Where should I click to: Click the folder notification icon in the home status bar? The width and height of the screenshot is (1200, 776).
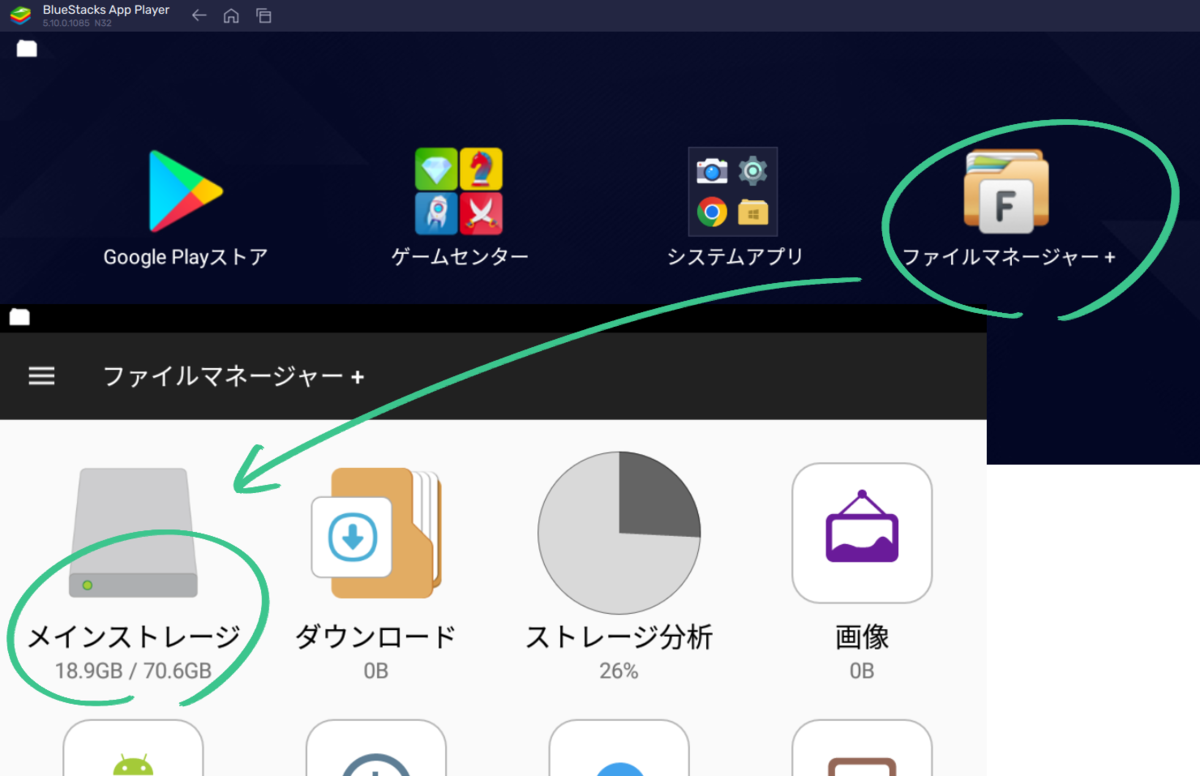tap(27, 48)
